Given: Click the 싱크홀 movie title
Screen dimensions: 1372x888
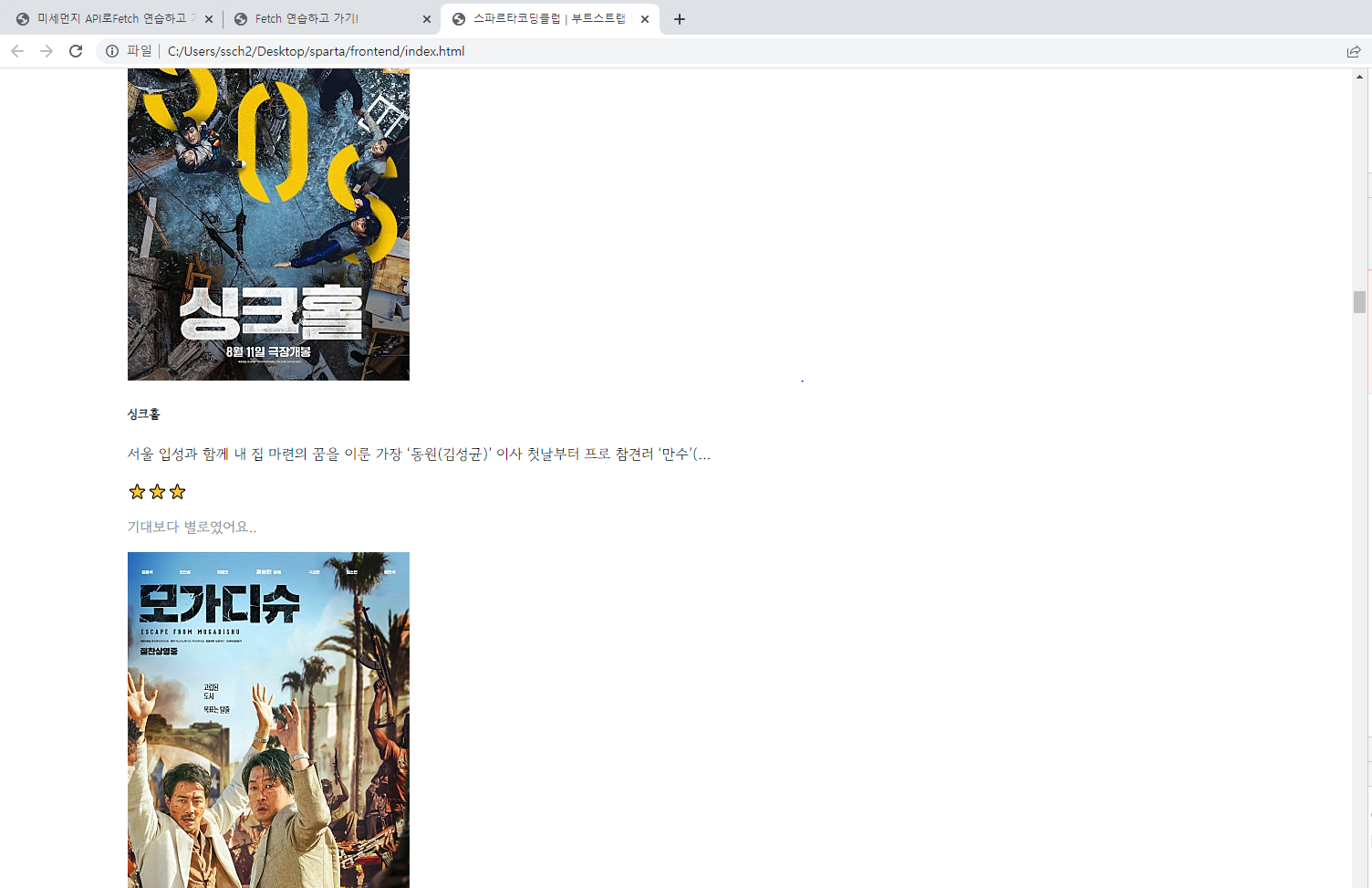Looking at the screenshot, I should 143,414.
